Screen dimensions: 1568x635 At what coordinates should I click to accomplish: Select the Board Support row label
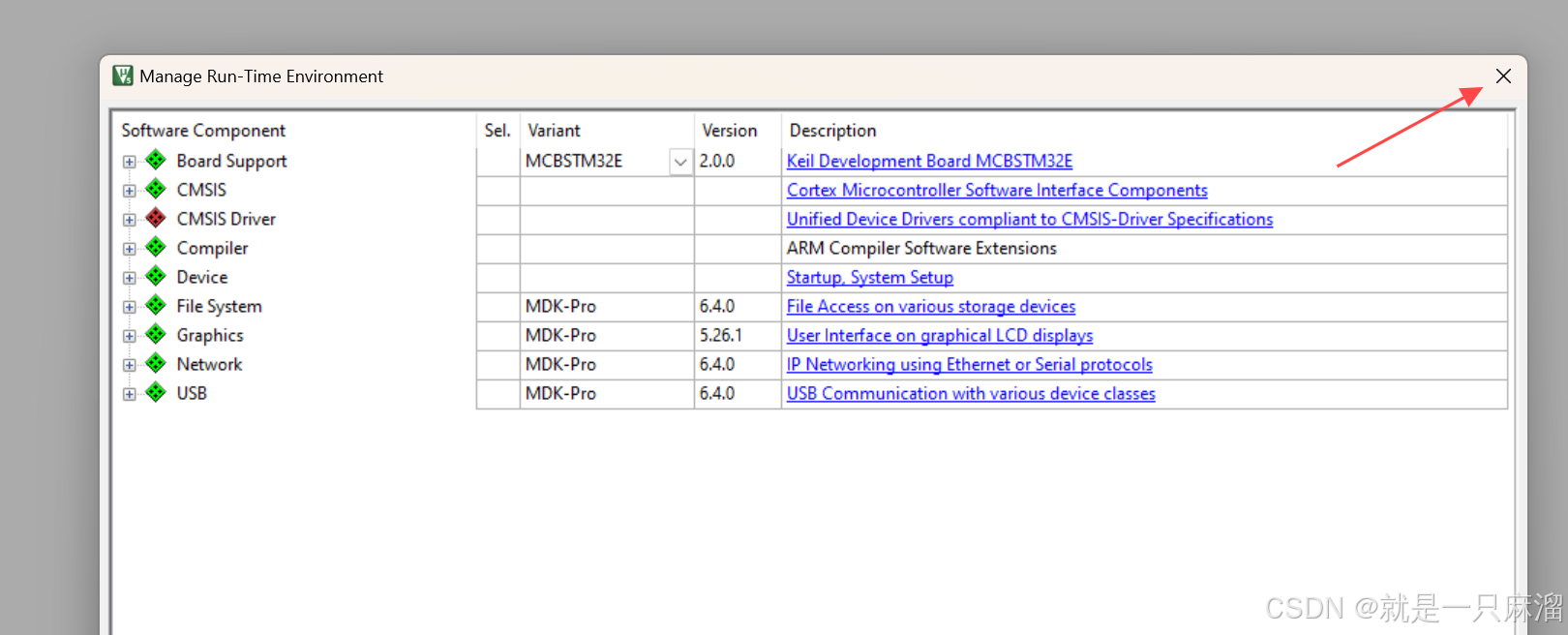[231, 162]
